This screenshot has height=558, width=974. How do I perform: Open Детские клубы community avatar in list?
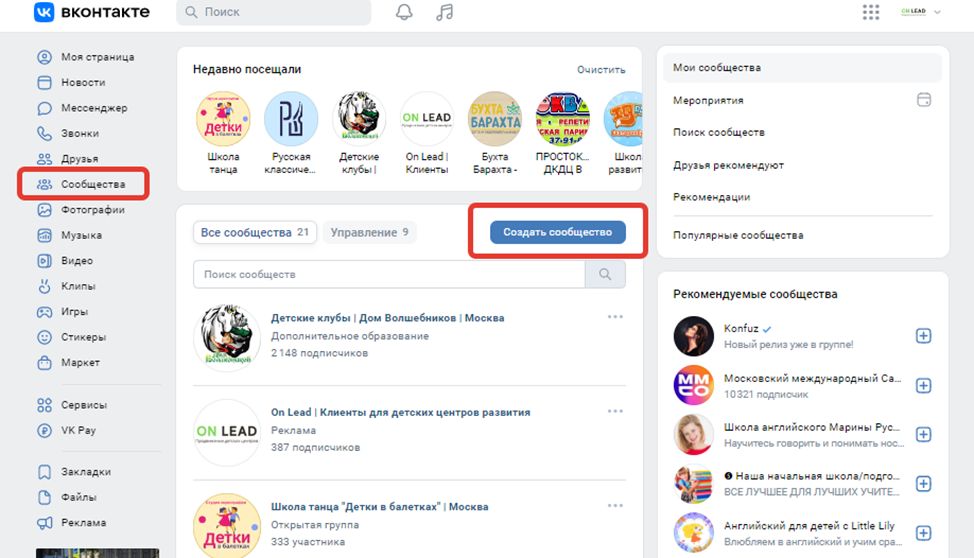pyautogui.click(x=227, y=337)
